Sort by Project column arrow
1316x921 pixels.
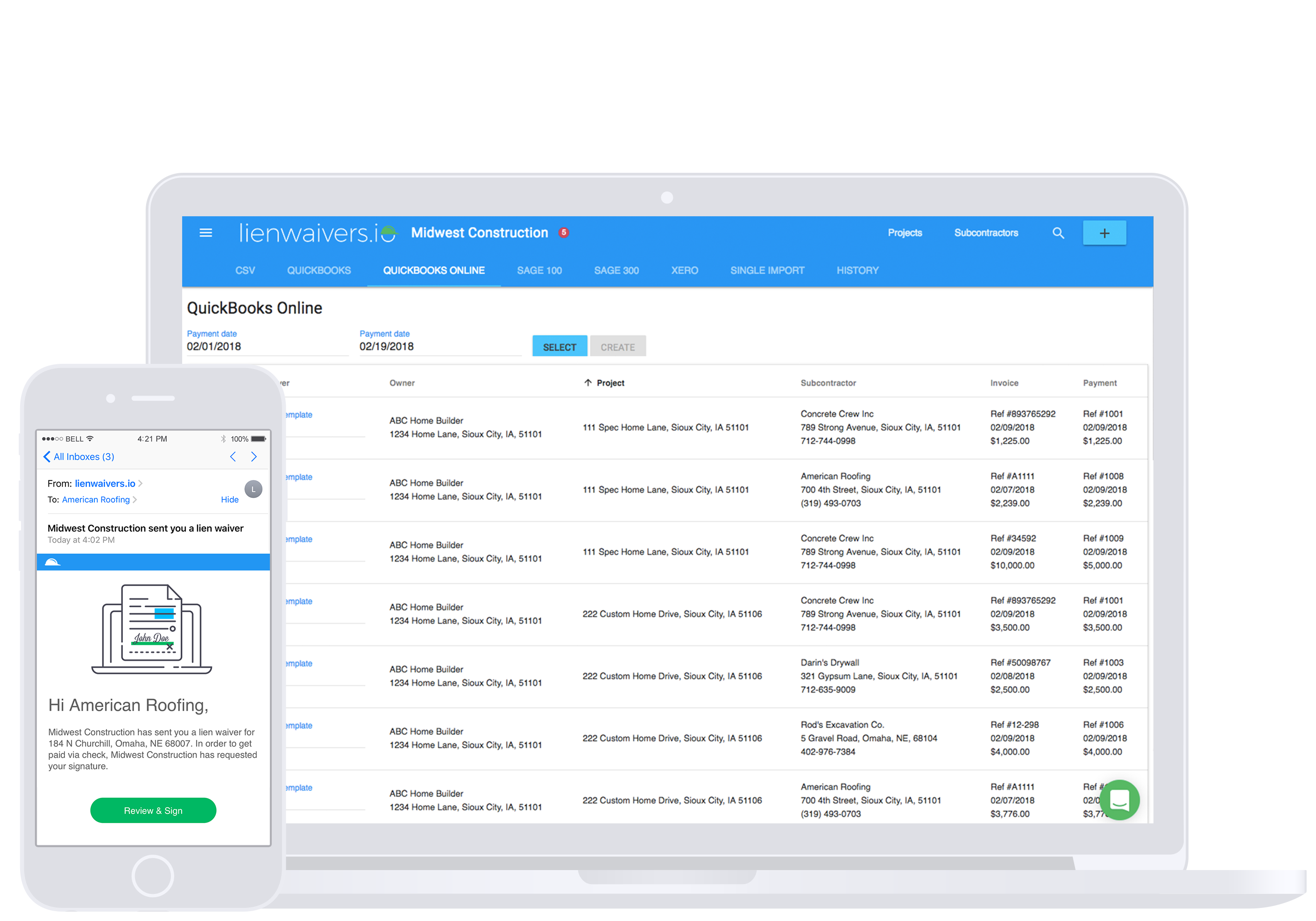[x=587, y=383]
